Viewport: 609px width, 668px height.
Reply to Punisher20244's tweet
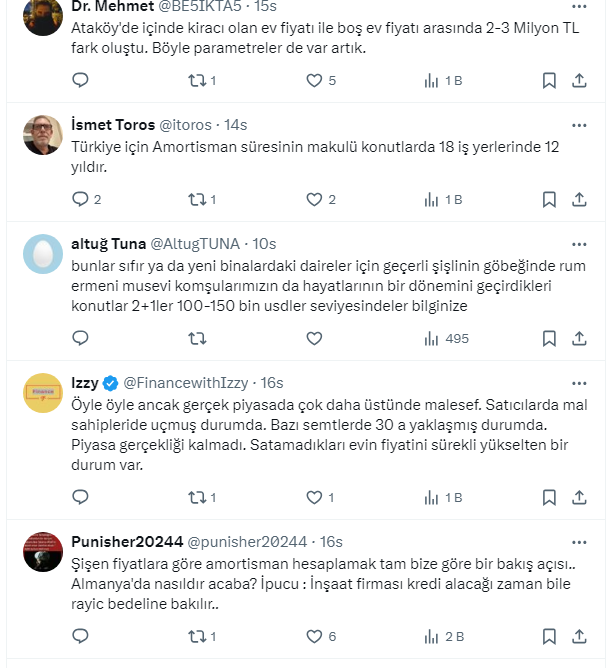tap(81, 635)
